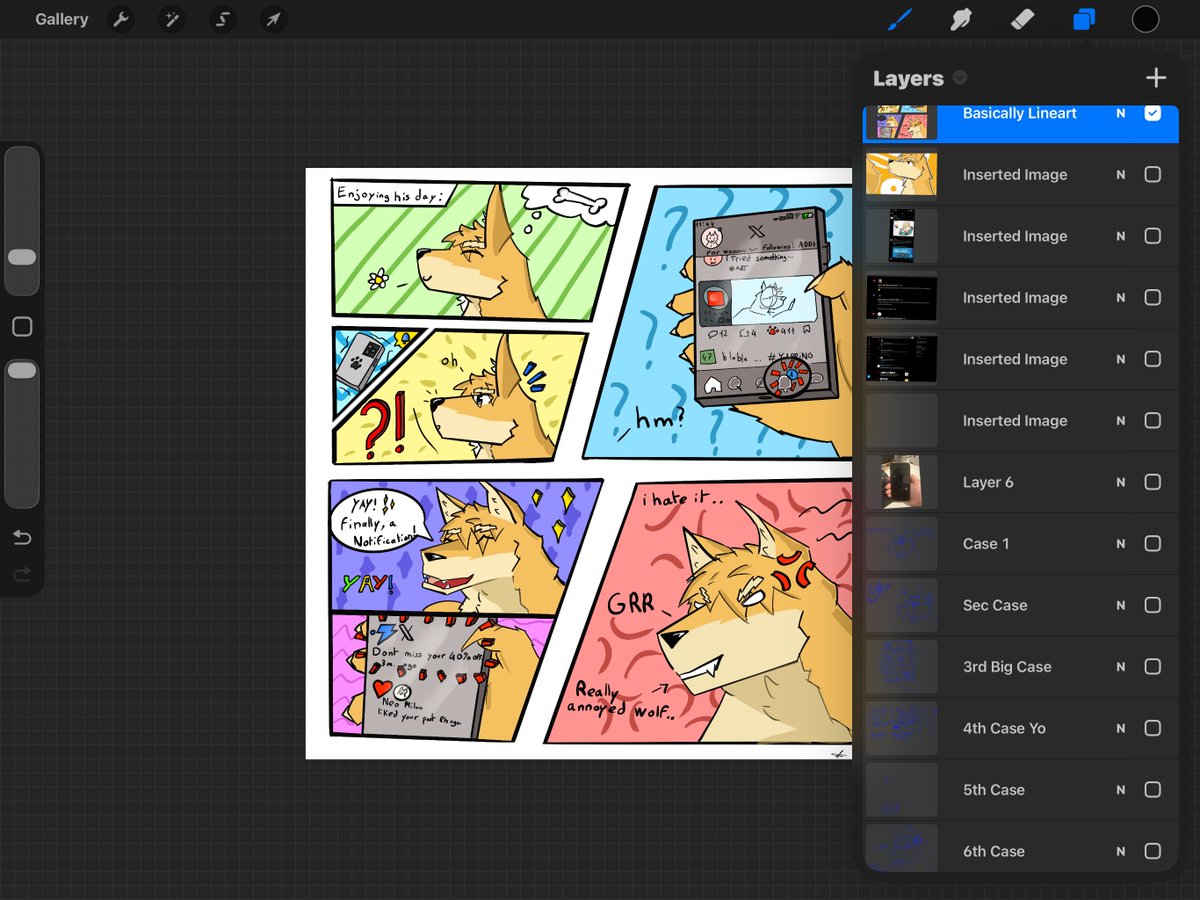
Task: Adjust the brush opacity slider
Action: 22,370
